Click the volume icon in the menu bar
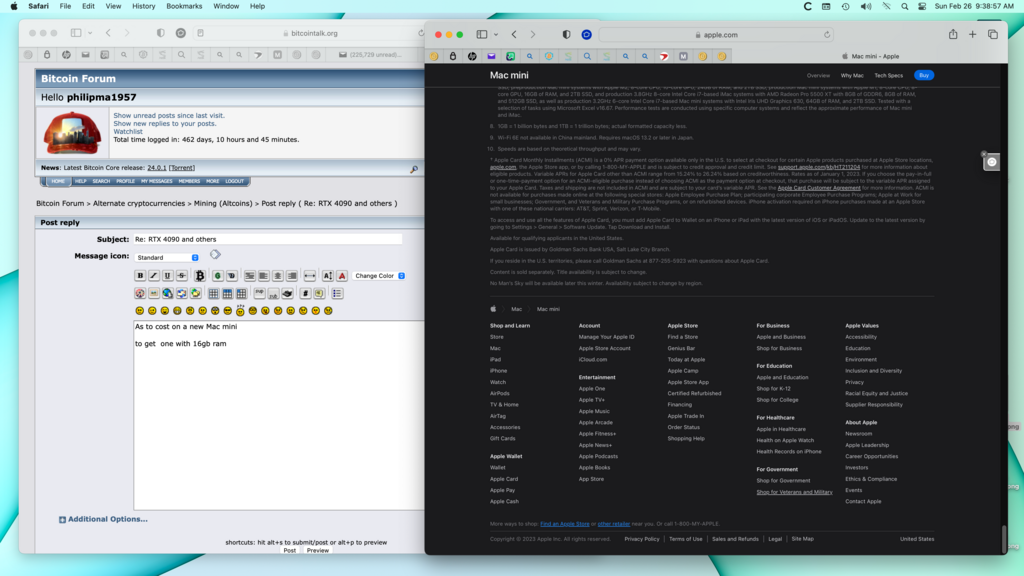 [x=866, y=7]
